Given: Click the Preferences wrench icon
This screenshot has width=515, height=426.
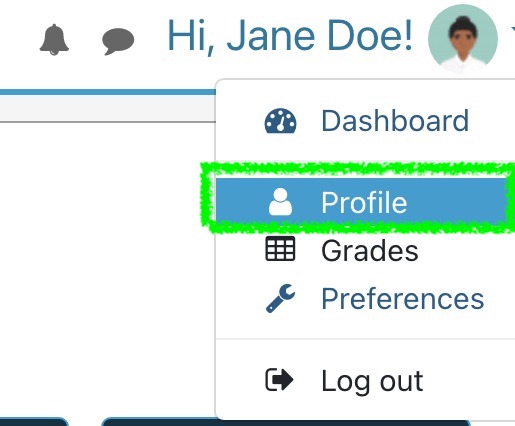Looking at the screenshot, I should tap(280, 298).
